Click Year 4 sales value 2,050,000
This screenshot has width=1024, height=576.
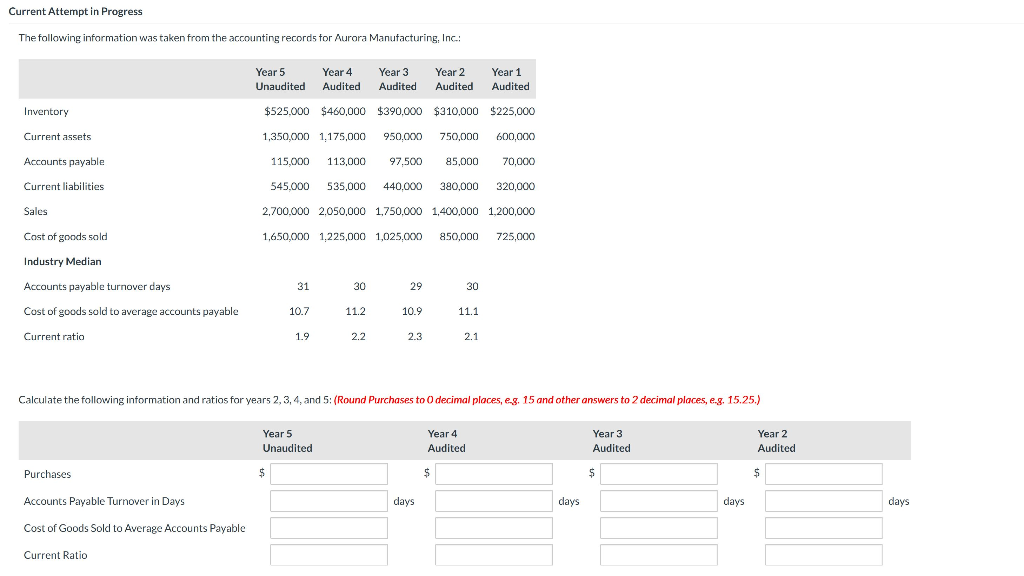click(342, 212)
